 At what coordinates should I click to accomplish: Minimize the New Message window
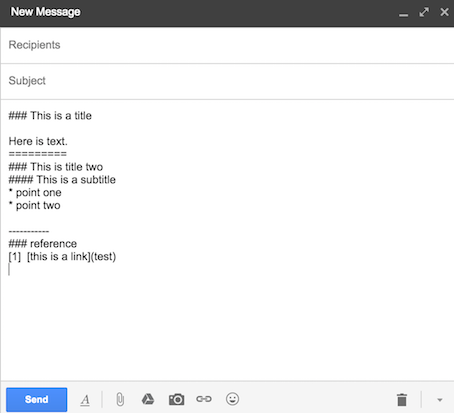pos(403,13)
